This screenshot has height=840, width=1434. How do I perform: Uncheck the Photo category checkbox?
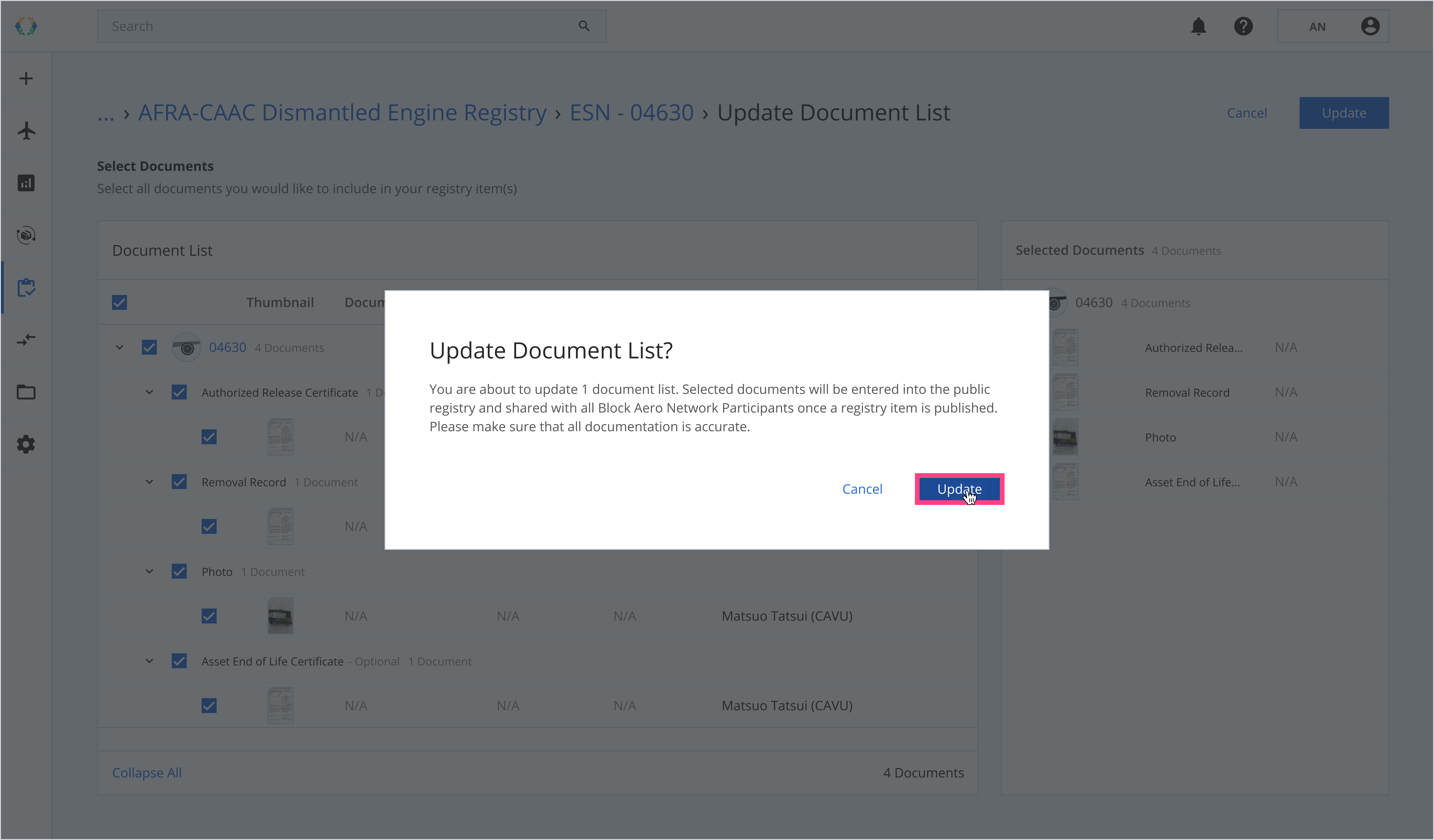click(179, 572)
